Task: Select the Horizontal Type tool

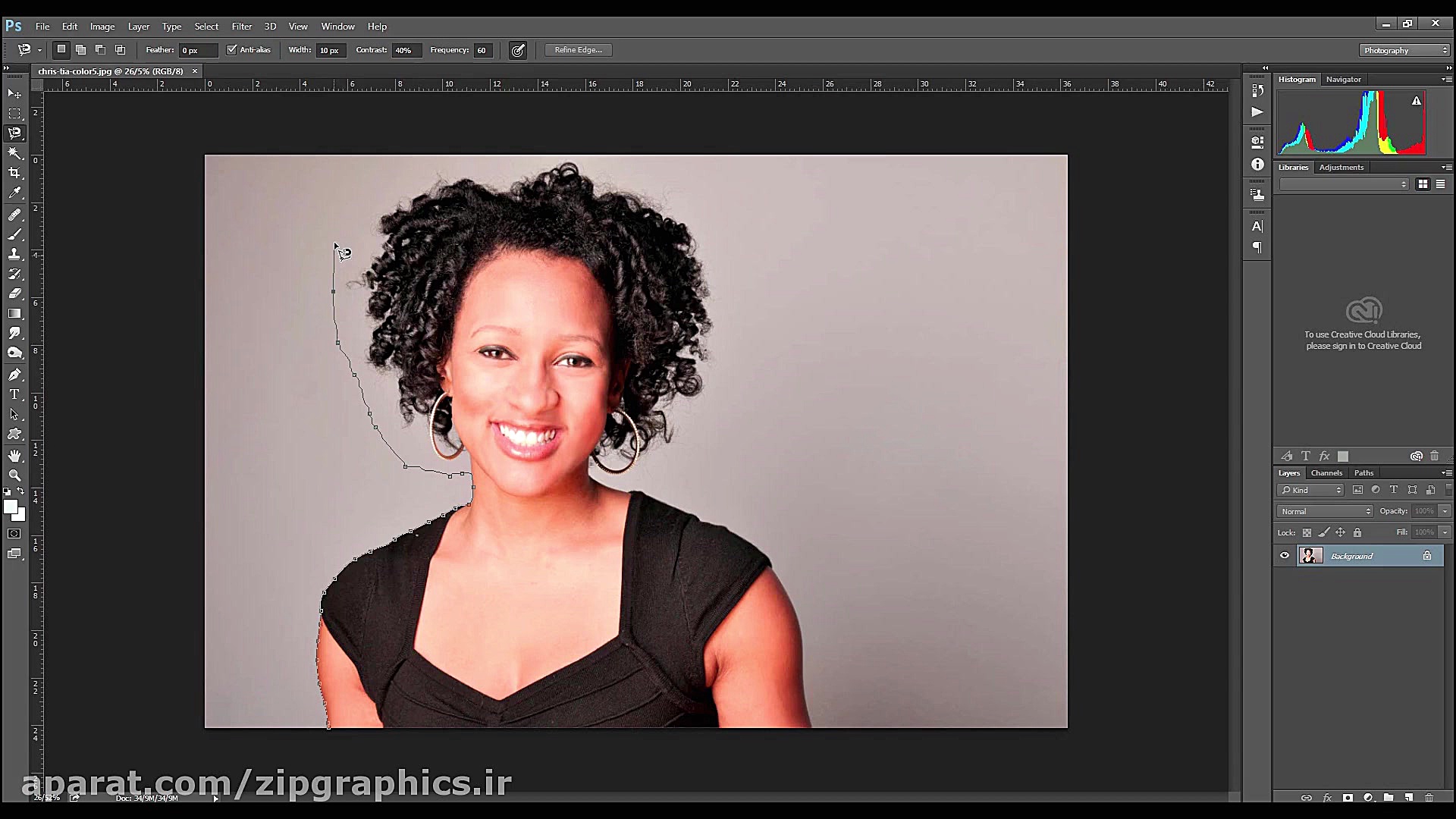Action: click(14, 394)
